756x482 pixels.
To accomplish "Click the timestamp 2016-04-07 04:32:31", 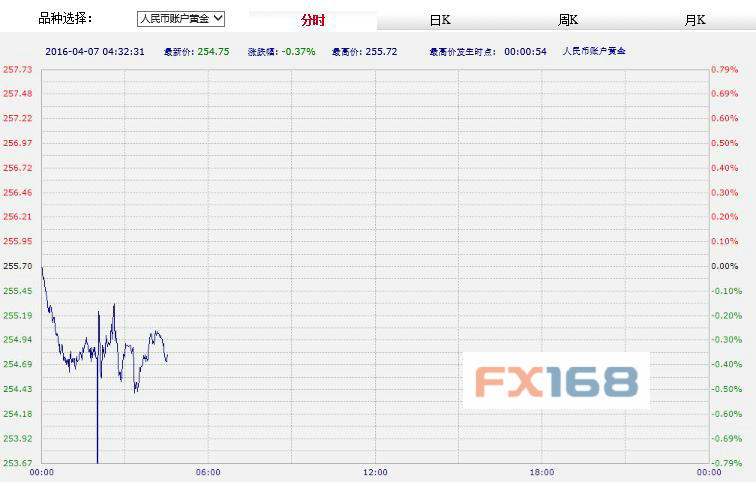I will [96, 50].
